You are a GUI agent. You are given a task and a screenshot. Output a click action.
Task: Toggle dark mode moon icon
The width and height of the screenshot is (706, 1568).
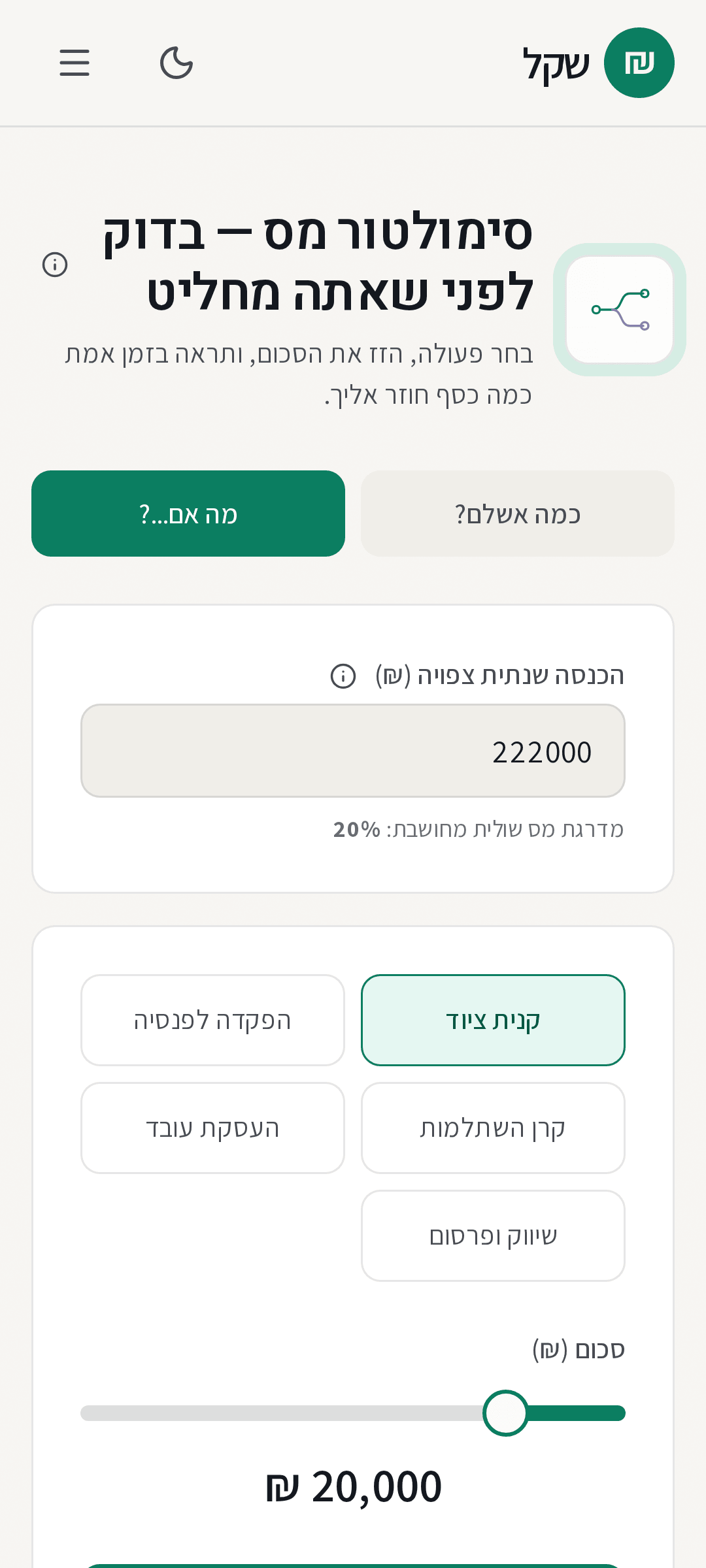[x=176, y=63]
